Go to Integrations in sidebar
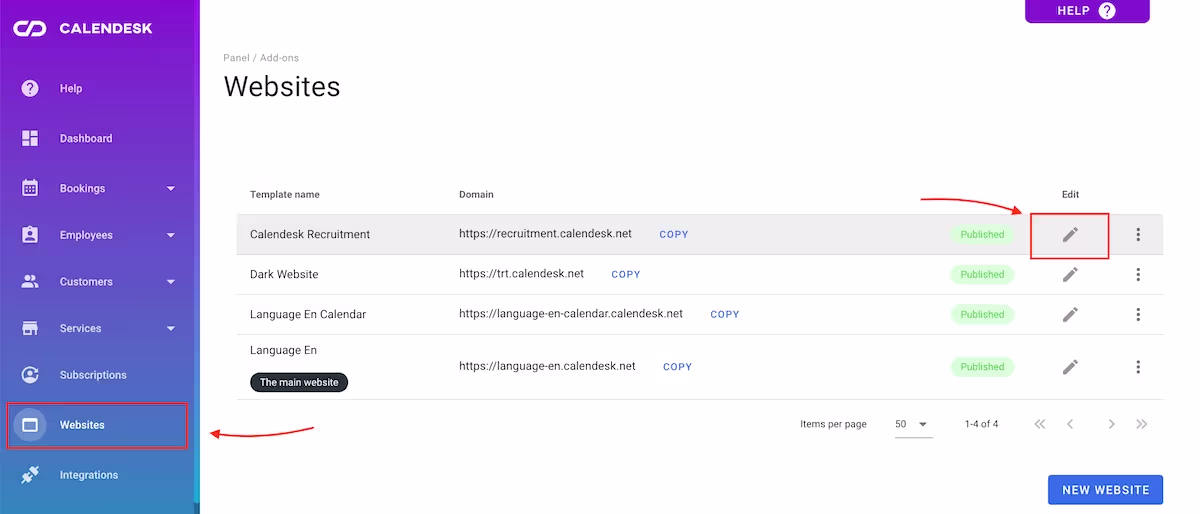This screenshot has width=1200, height=514. [x=88, y=475]
